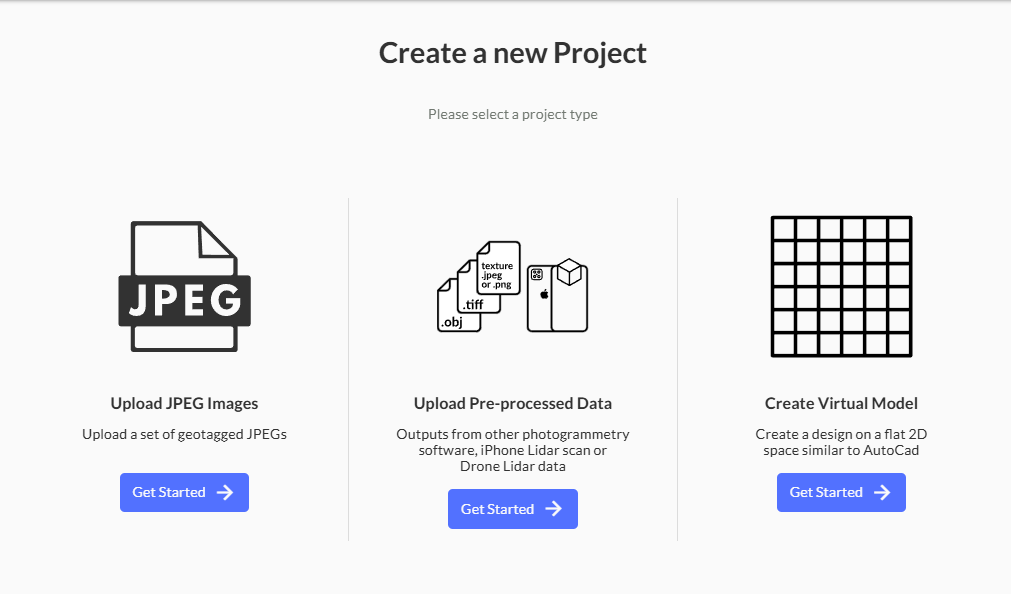Click the .obj file icon
The image size is (1011, 594).
pyautogui.click(x=454, y=314)
